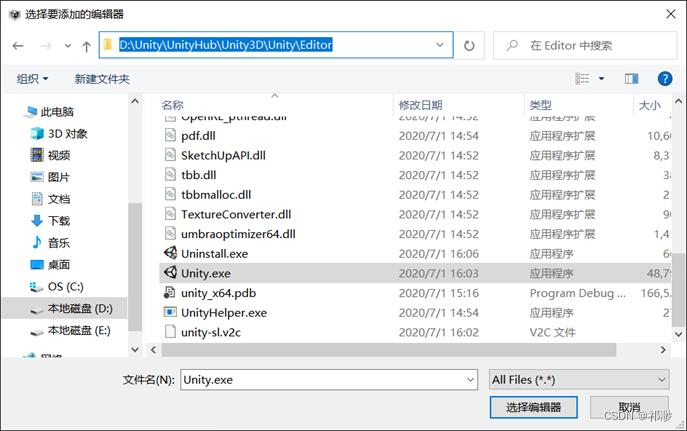
Task: Sort files by 大小 column
Action: [652, 105]
